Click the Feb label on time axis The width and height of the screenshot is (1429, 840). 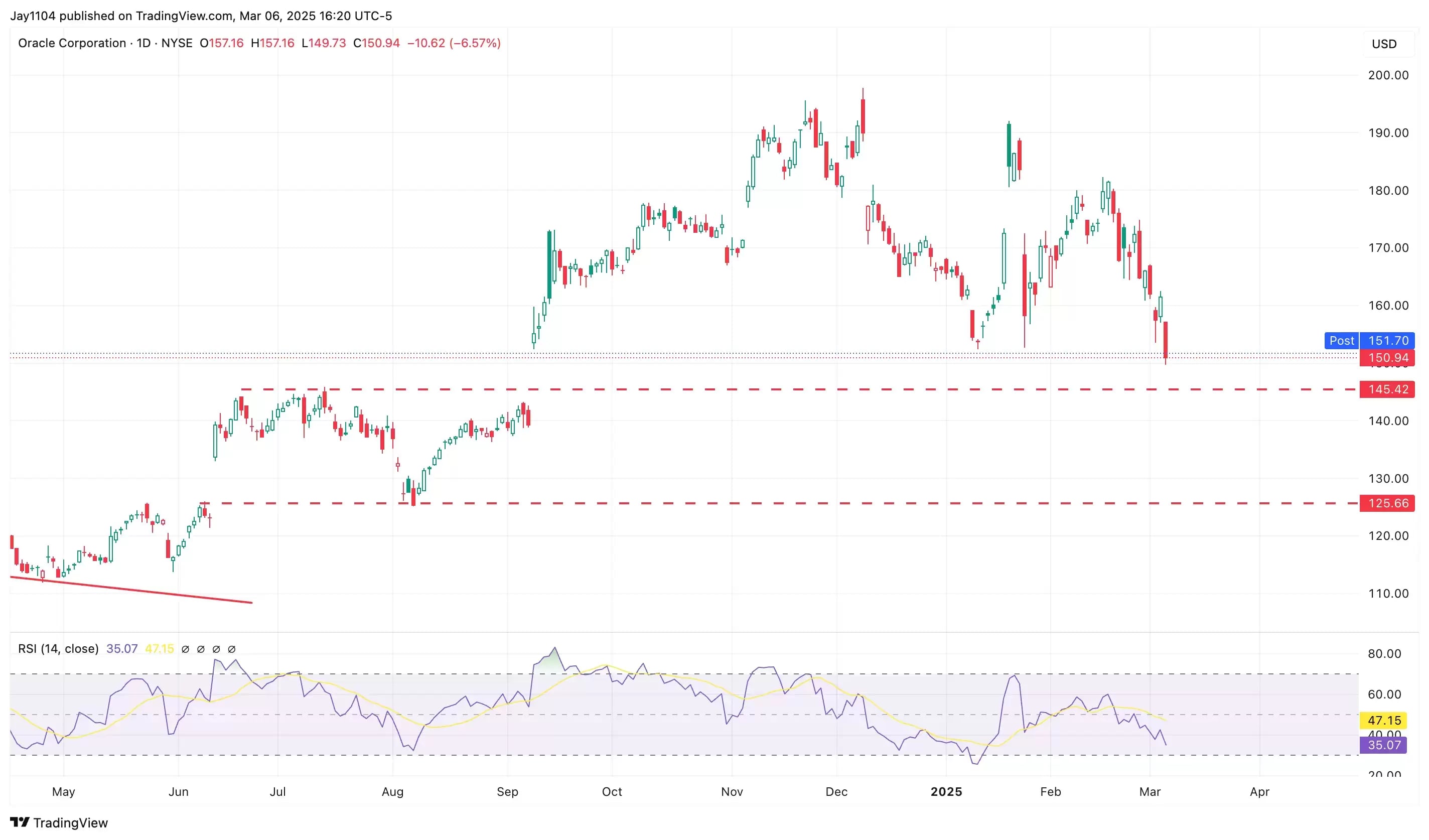click(x=1051, y=792)
